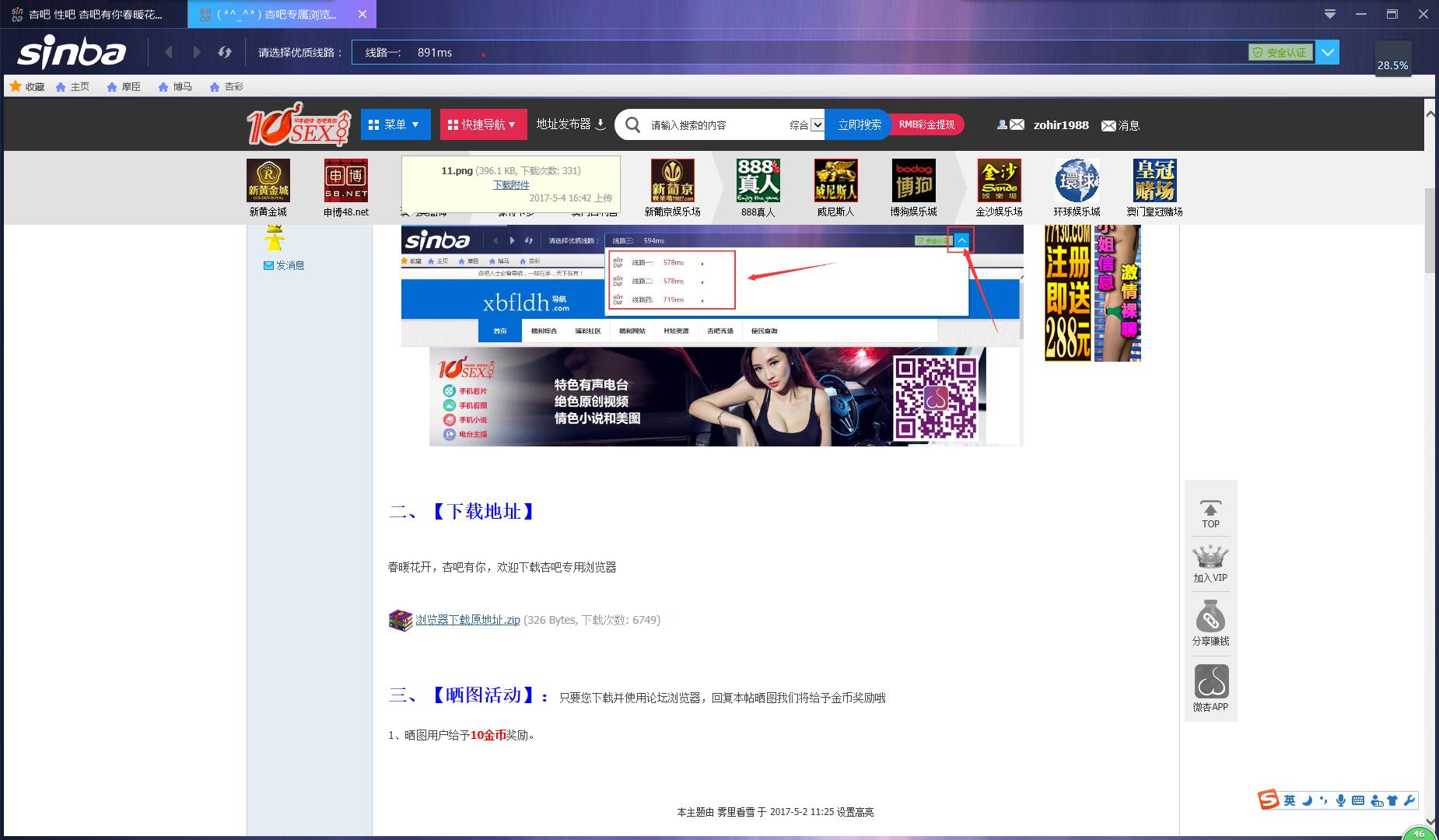The image size is (1439, 840).
Task: Click the 发消息 send message link
Action: (285, 265)
